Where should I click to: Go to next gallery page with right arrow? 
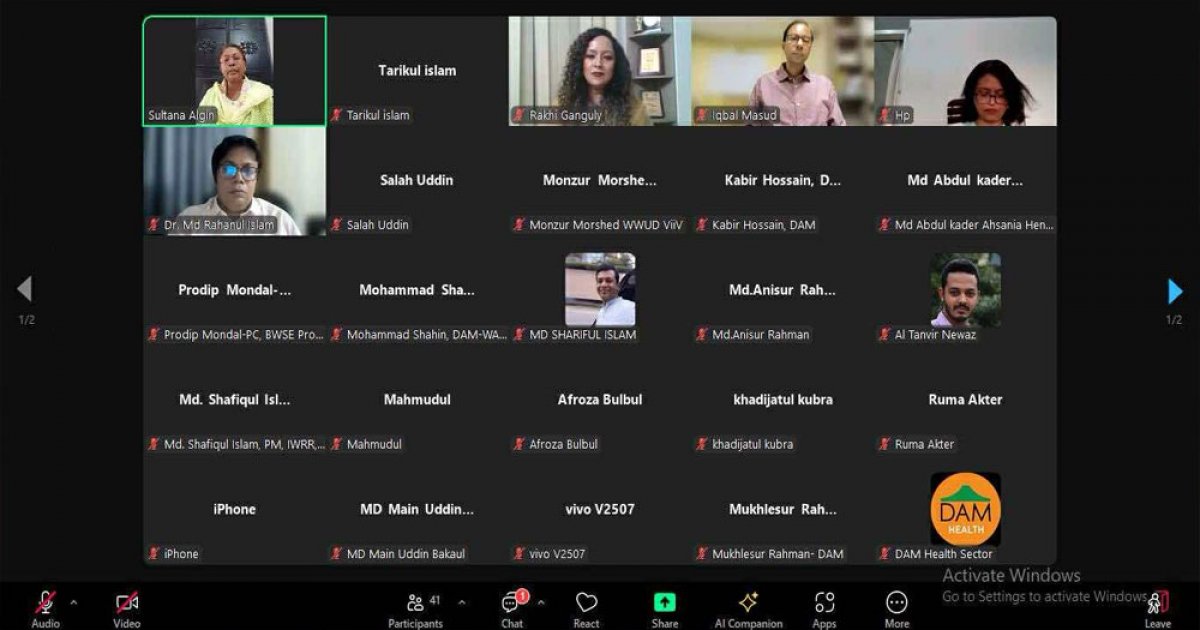(x=1175, y=291)
